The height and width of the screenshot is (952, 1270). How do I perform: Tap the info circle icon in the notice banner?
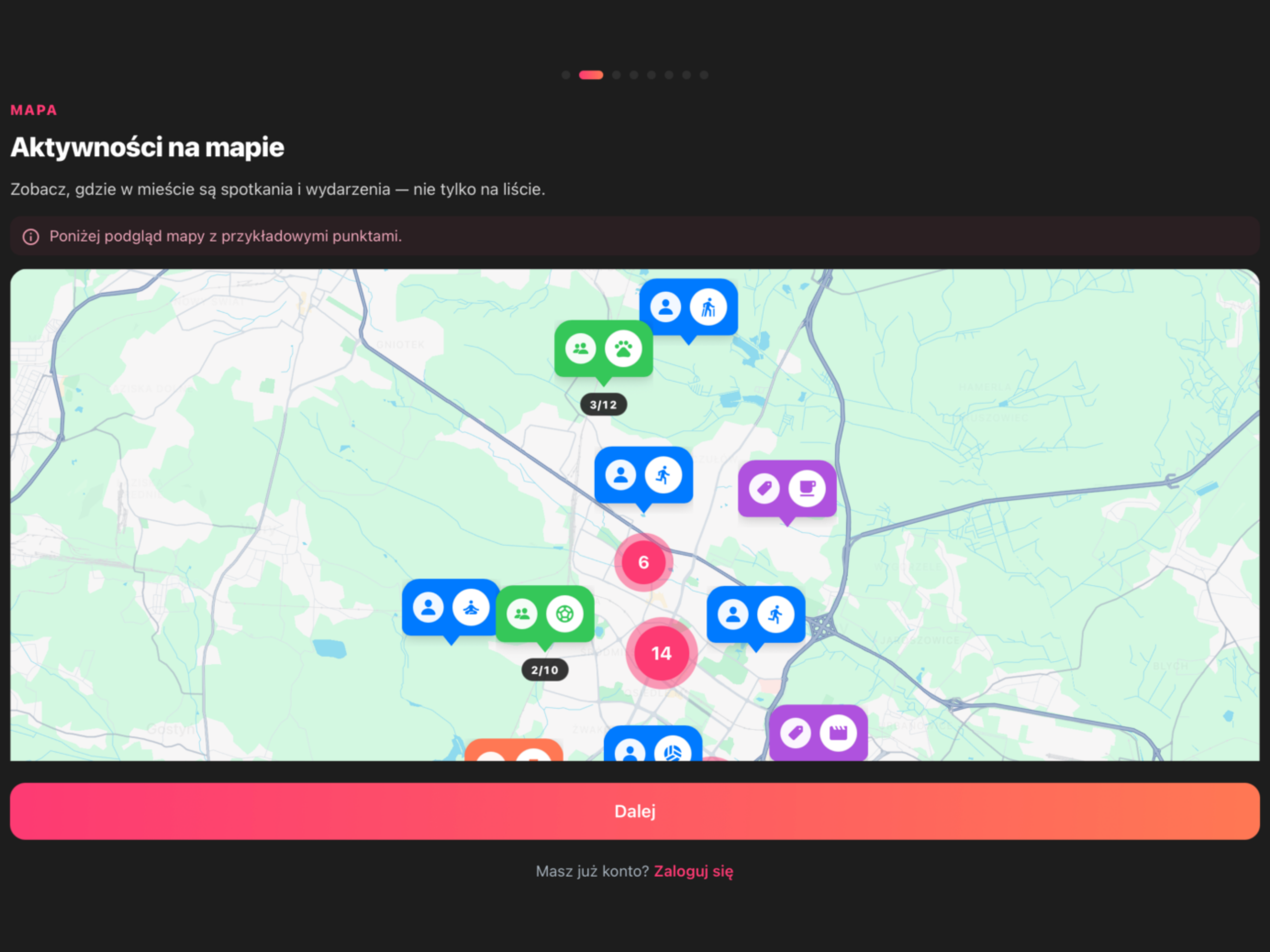tap(31, 237)
